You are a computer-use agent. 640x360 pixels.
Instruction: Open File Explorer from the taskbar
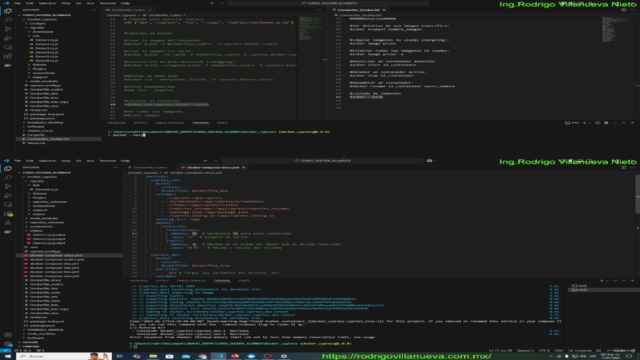pos(153,356)
